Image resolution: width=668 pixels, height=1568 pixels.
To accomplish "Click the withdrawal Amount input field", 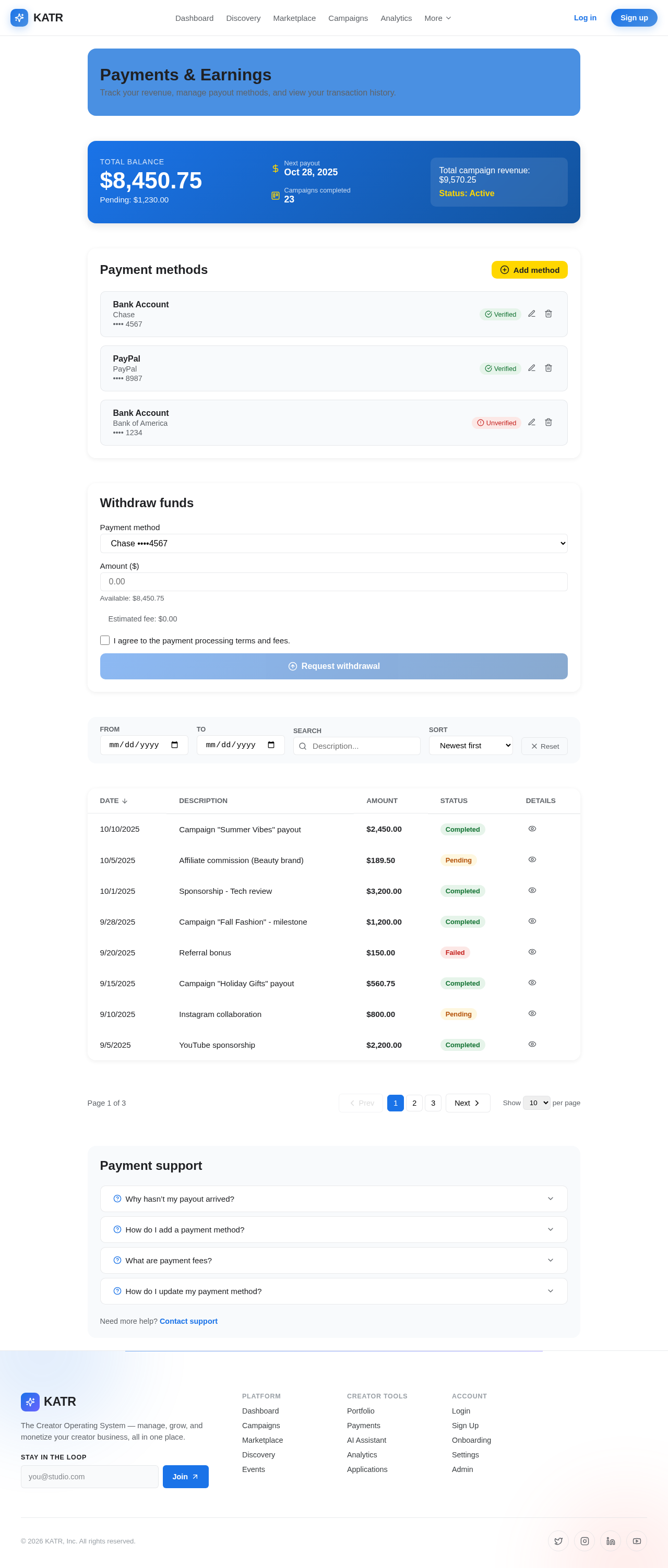I will [x=333, y=582].
